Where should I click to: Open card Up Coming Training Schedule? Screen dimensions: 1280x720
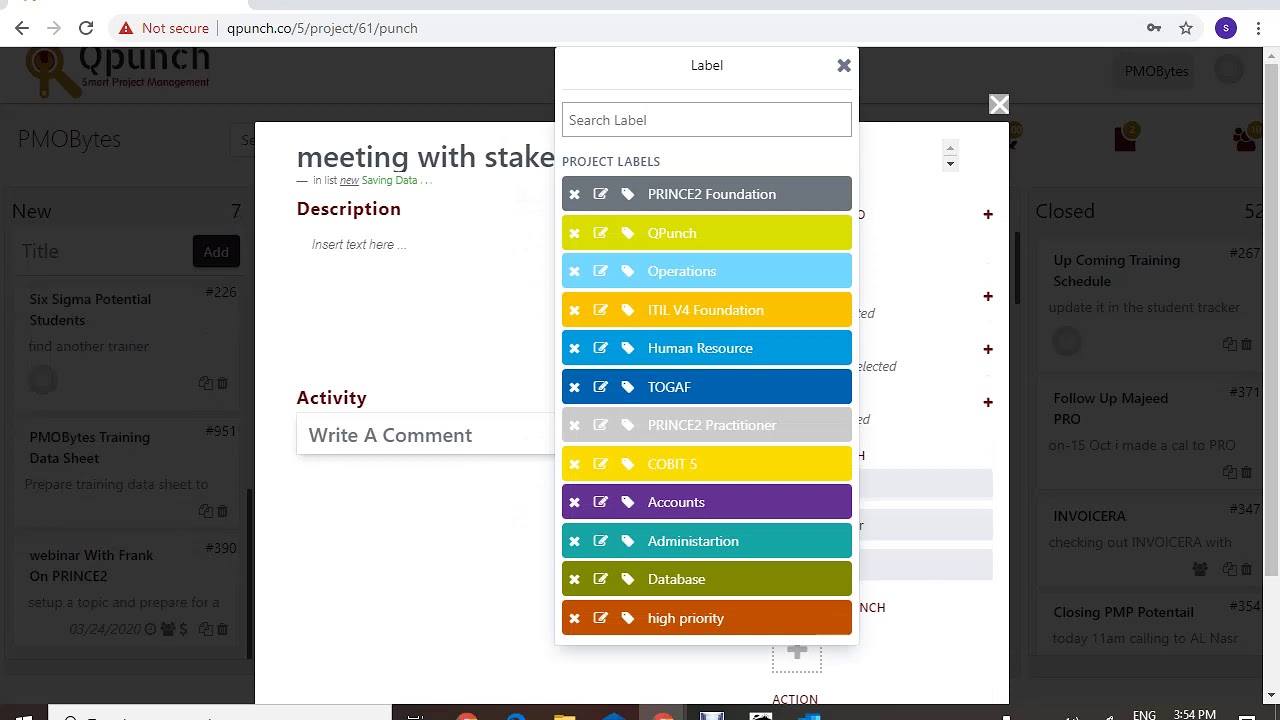point(1116,270)
